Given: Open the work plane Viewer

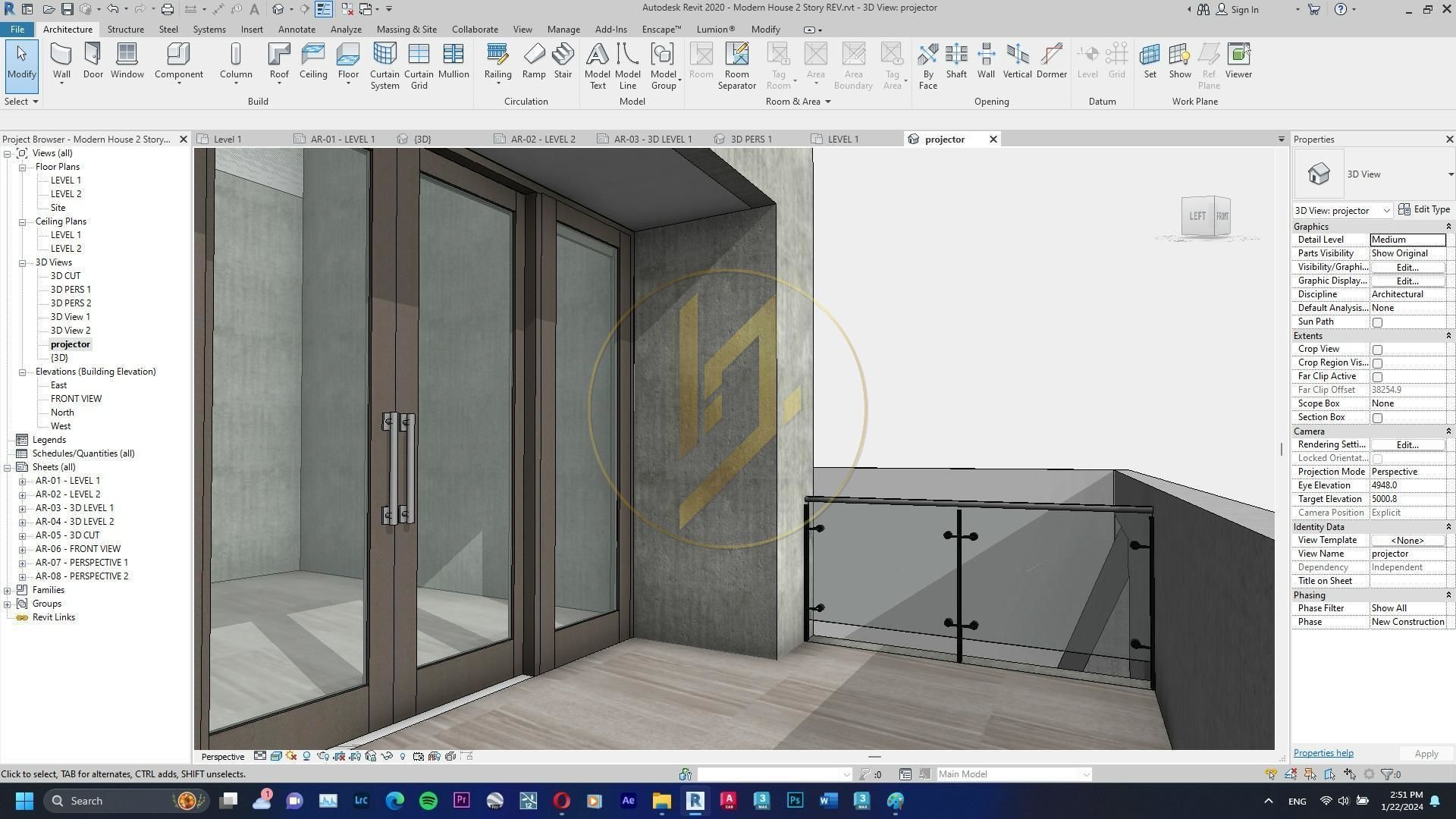Looking at the screenshot, I should click(1238, 61).
